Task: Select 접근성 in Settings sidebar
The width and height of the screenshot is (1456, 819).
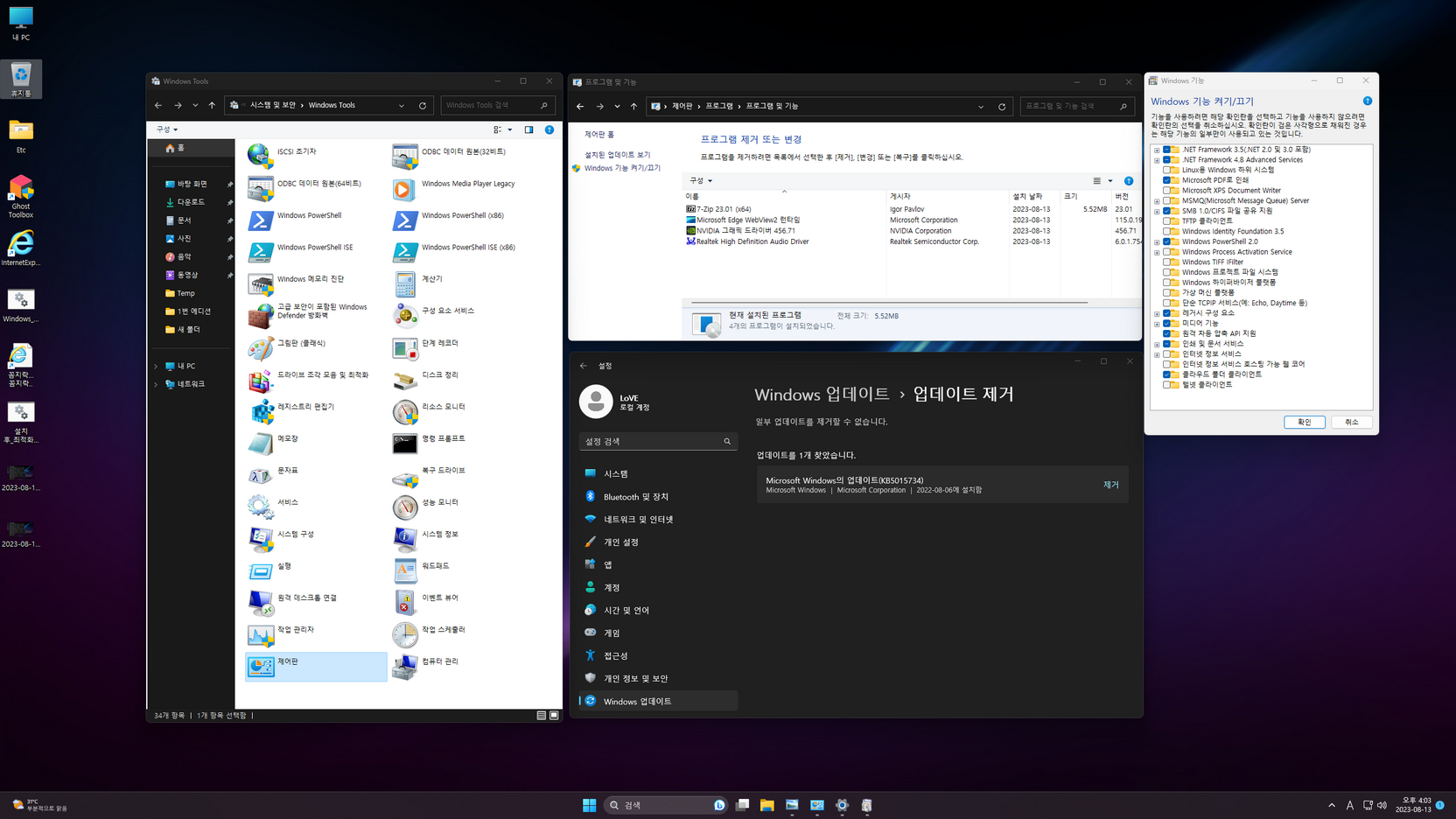Action: pos(658,655)
